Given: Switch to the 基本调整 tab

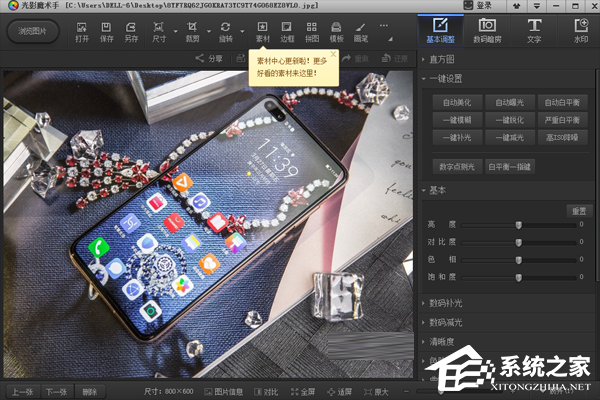Looking at the screenshot, I should click(440, 31).
